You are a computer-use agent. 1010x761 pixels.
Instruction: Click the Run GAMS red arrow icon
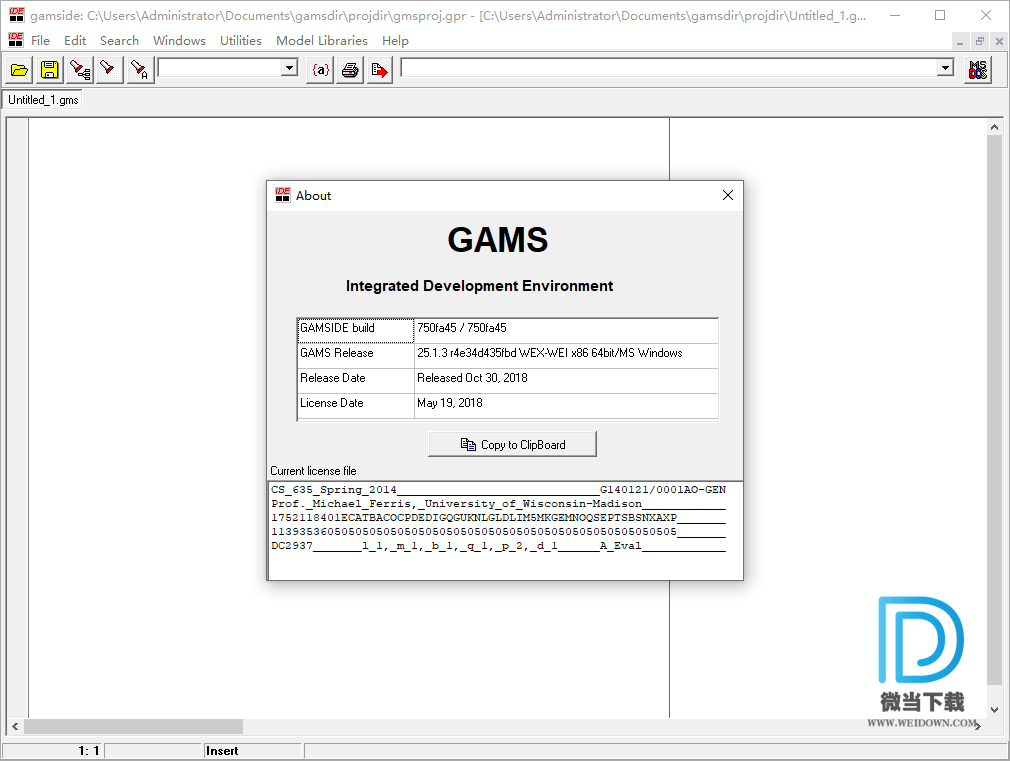pos(379,70)
